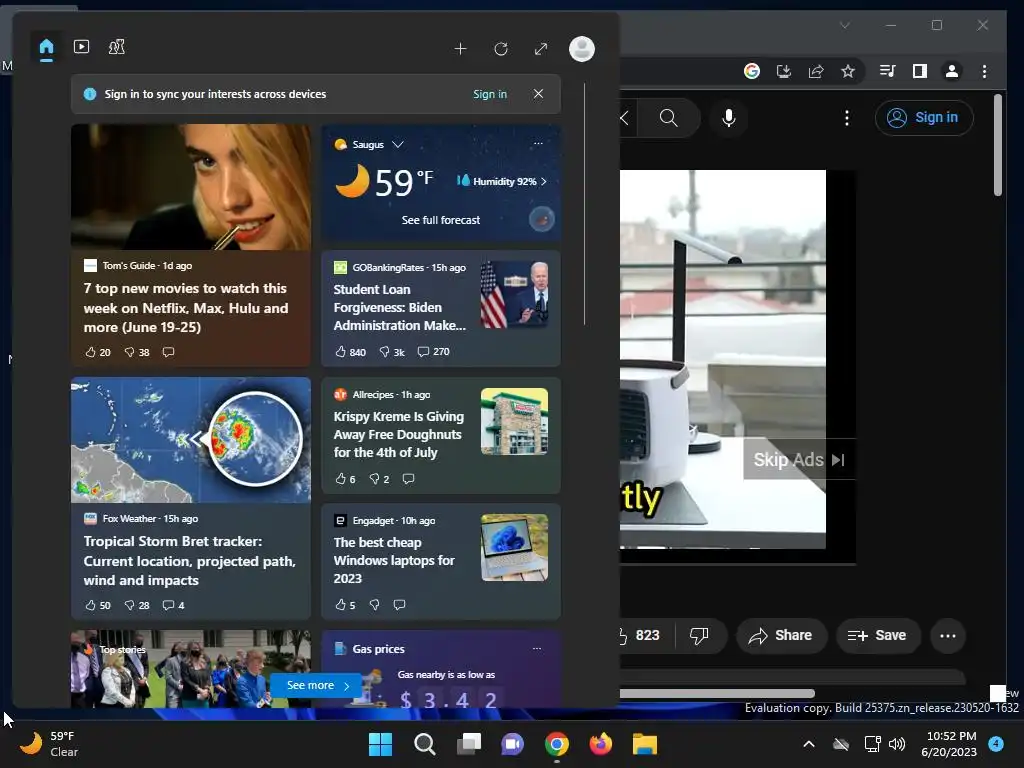Like the Student Loan Forgiveness story
The height and width of the screenshot is (768, 1024).
coord(350,351)
